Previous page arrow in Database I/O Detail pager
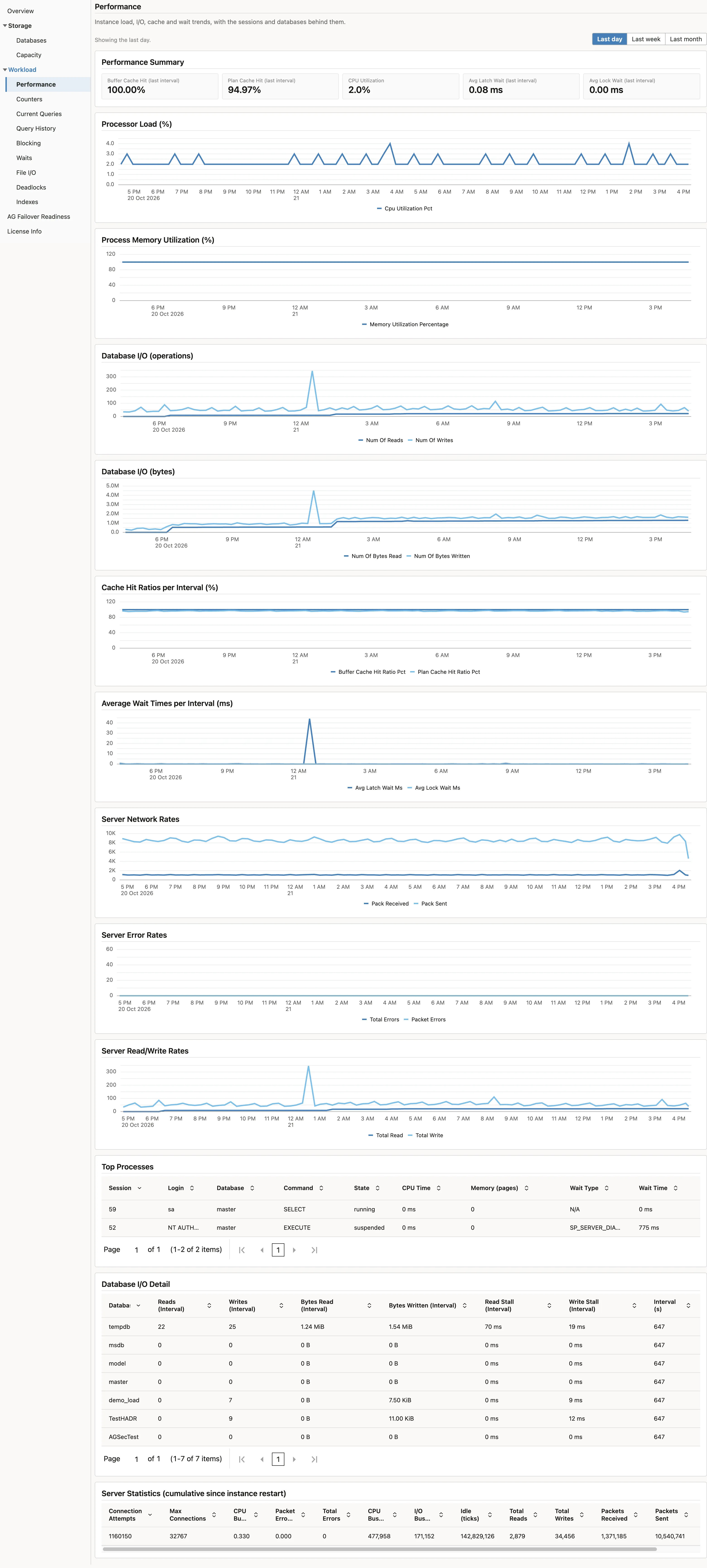This screenshot has width=707, height=1568. click(x=262, y=1459)
